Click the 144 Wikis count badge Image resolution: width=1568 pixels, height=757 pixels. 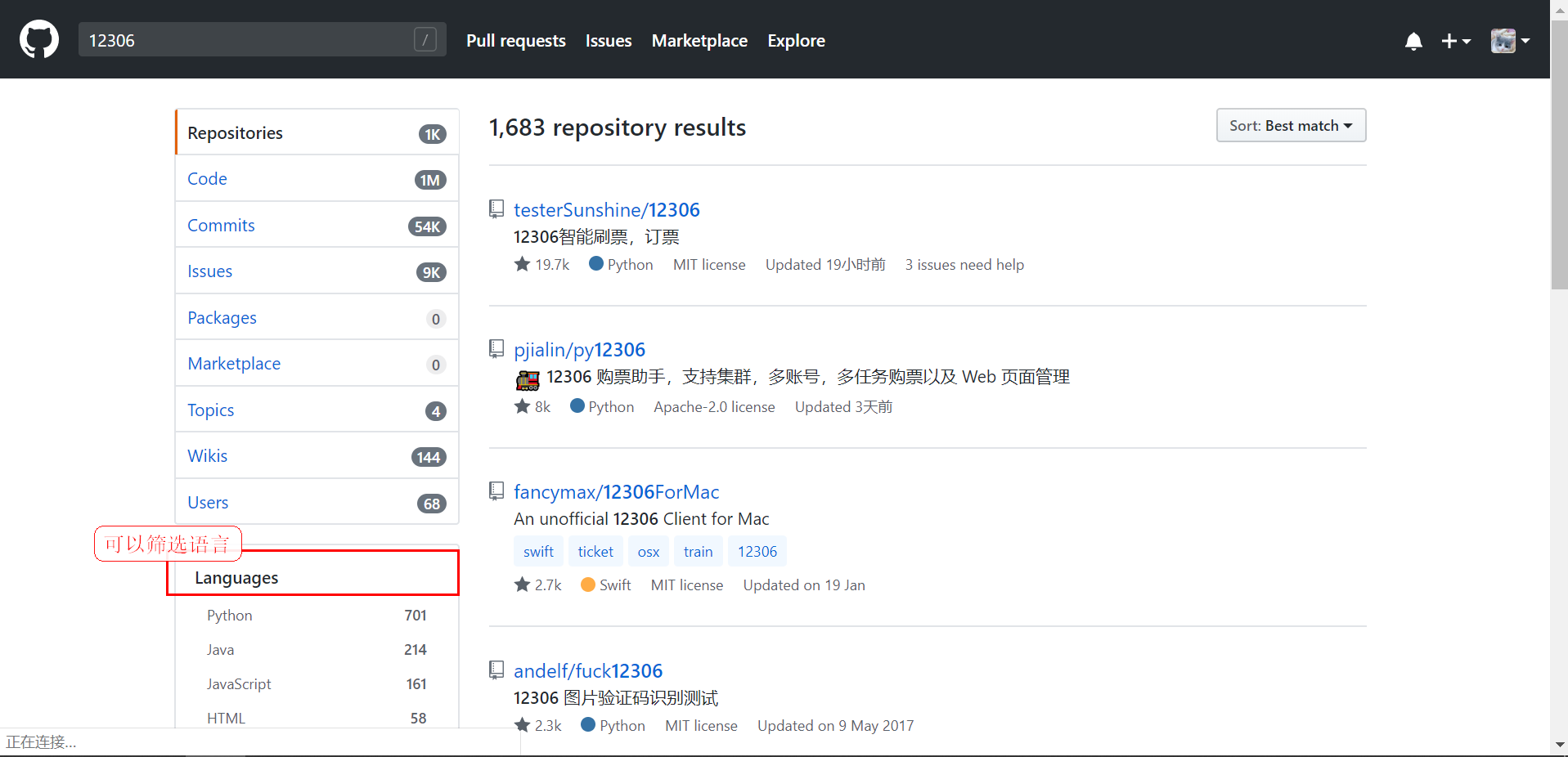click(429, 457)
